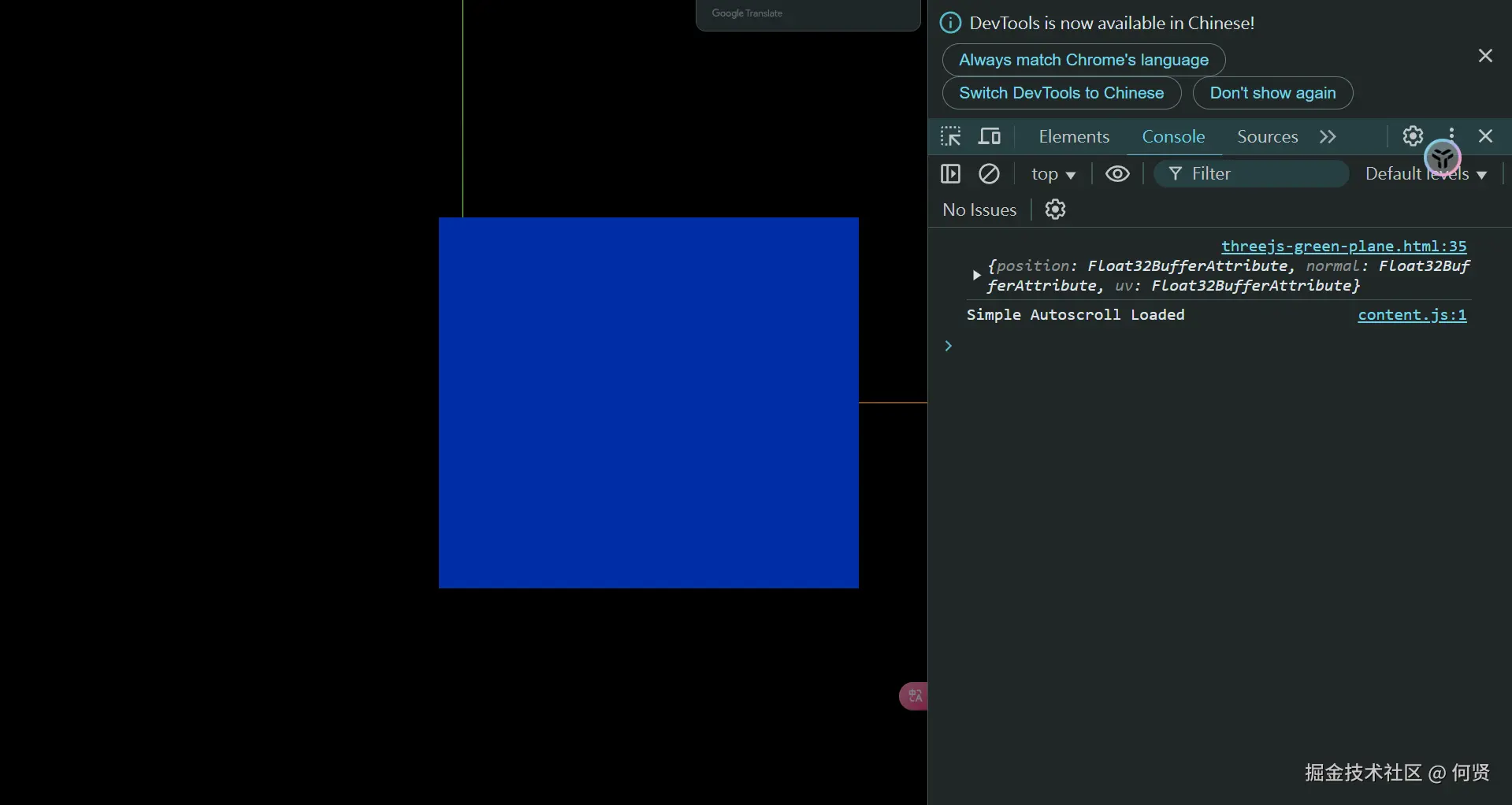The image size is (1512, 805).
Task: Open the content.js:1 source link
Action: coord(1412,314)
